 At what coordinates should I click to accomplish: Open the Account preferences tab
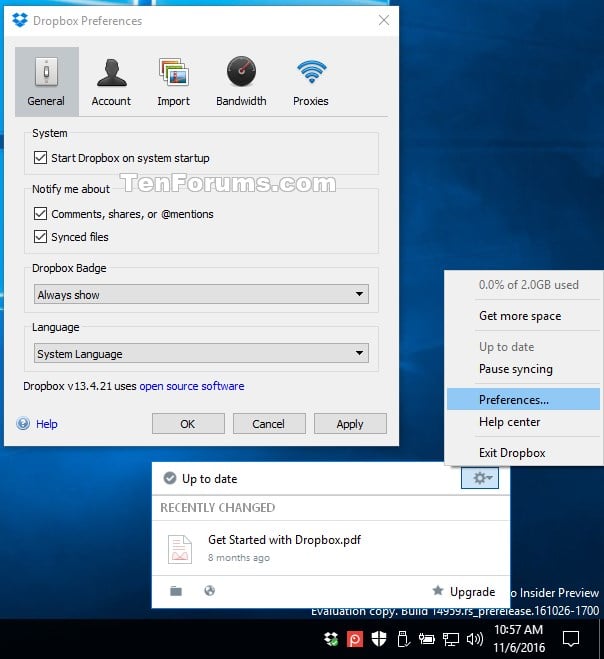coord(111,82)
